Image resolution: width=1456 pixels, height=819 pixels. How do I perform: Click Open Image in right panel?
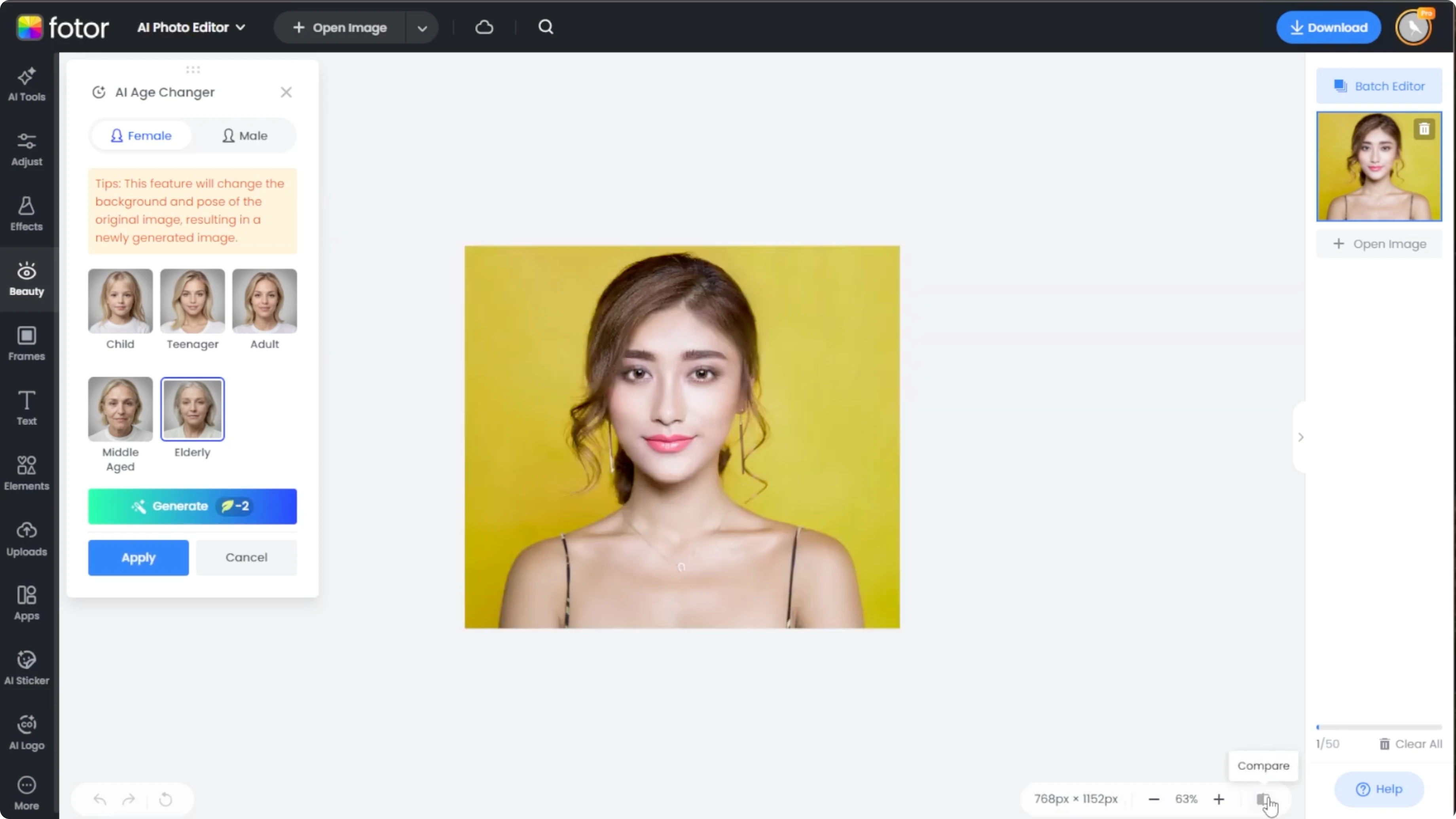[x=1379, y=244]
